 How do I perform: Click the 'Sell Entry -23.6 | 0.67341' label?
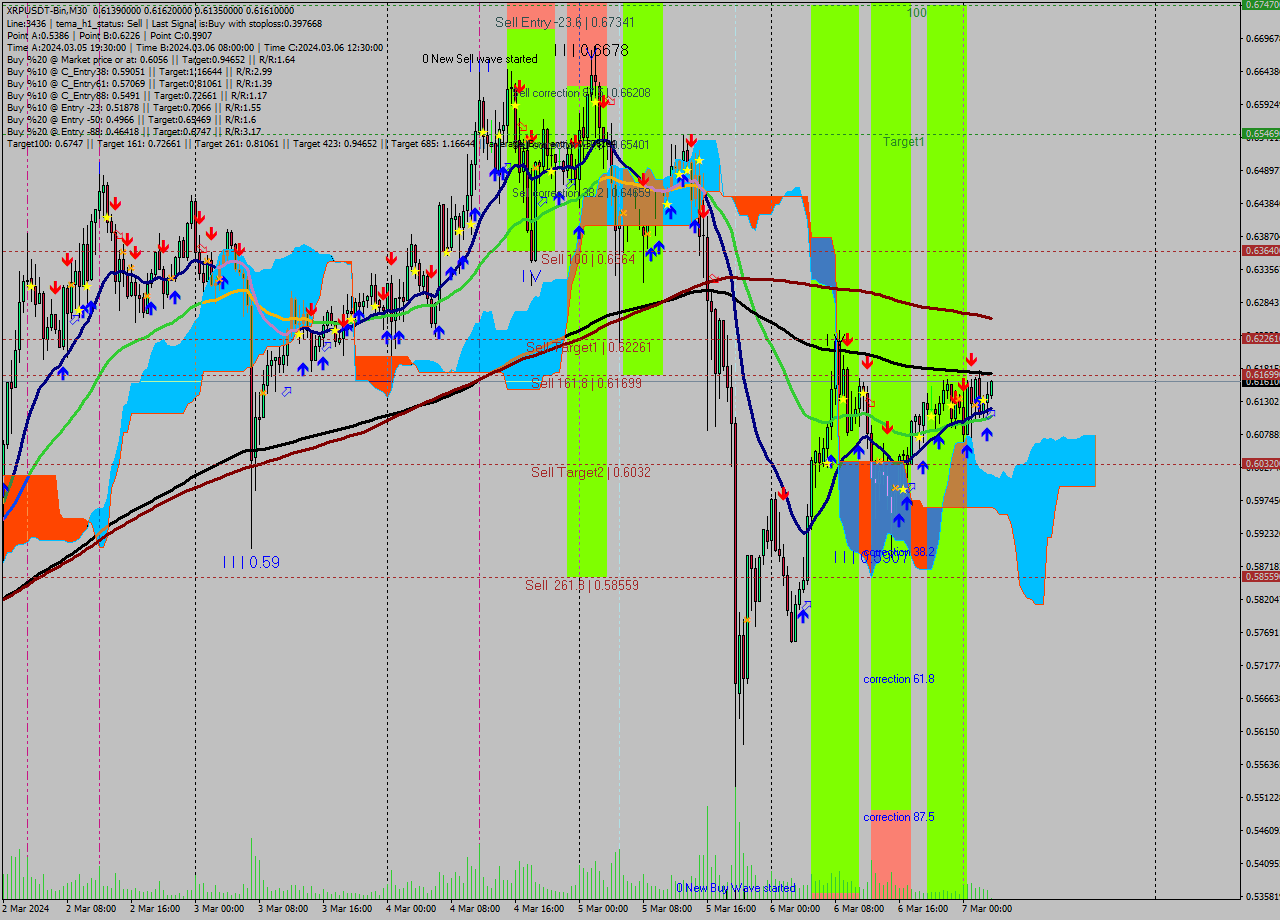(x=564, y=21)
